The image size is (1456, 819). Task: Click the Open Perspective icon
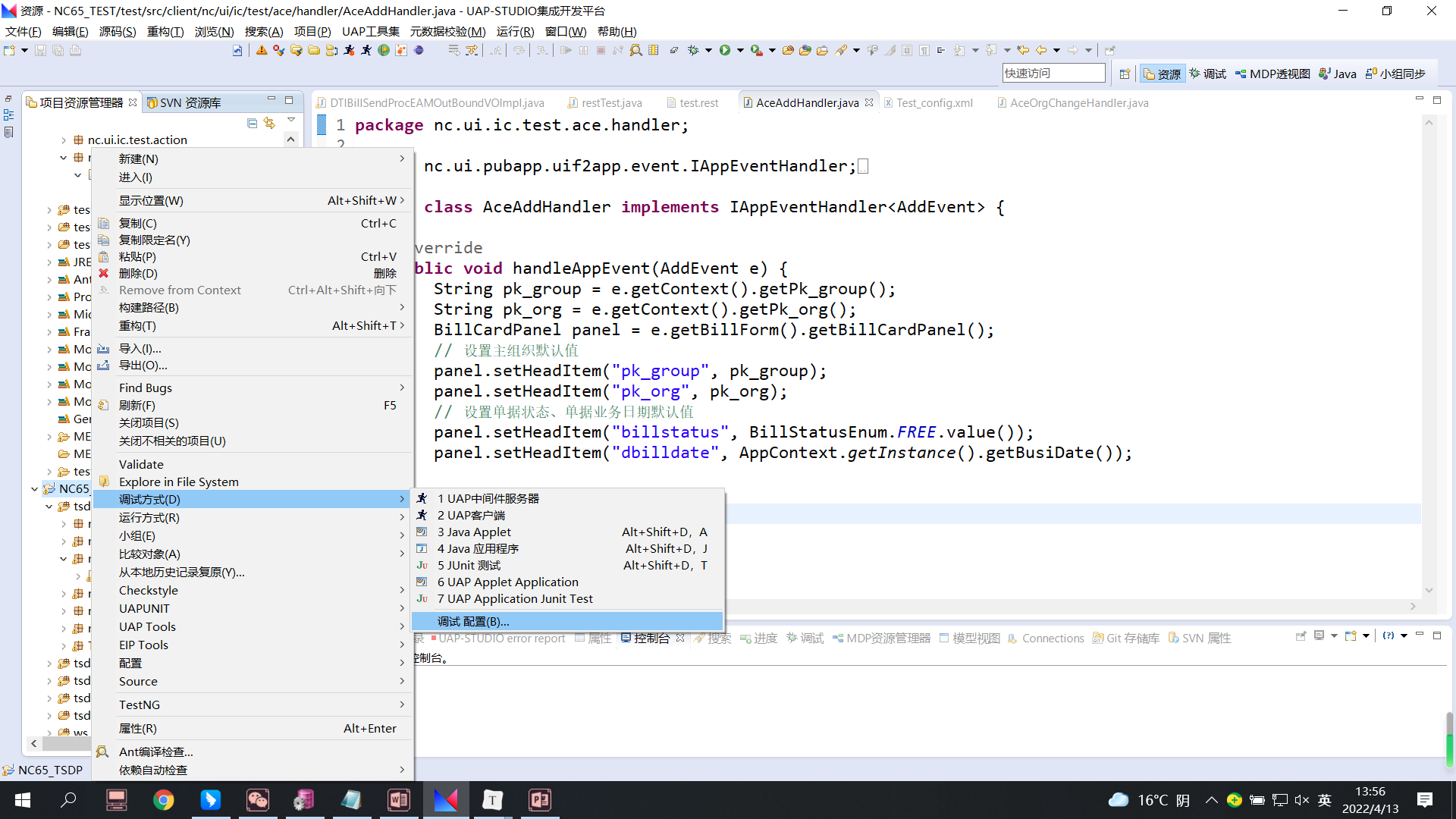[x=1125, y=74]
